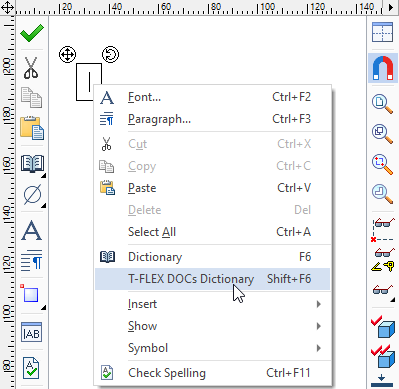
Task: Choose Check Spelling in context menu
Action: [213, 373]
